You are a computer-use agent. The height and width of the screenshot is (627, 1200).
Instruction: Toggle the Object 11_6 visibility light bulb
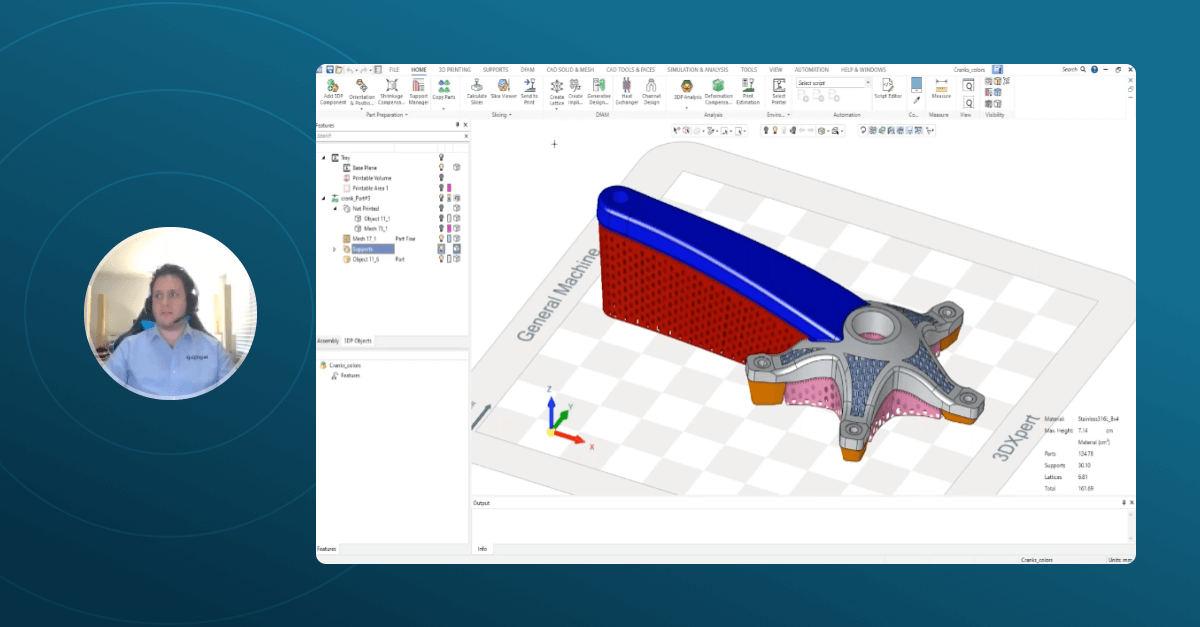tap(441, 259)
